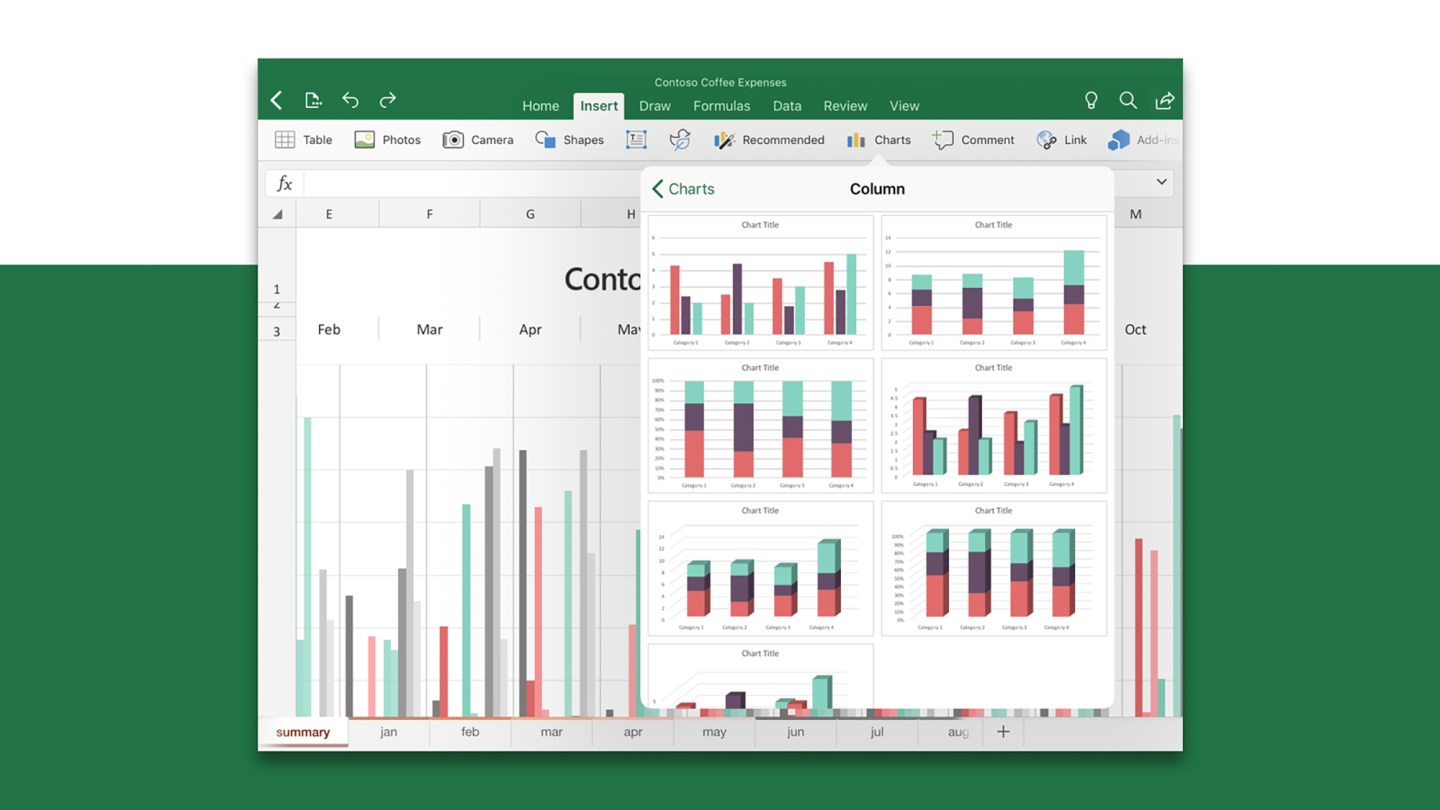Activate the Camera insert tool
1440x810 pixels.
pyautogui.click(x=478, y=139)
